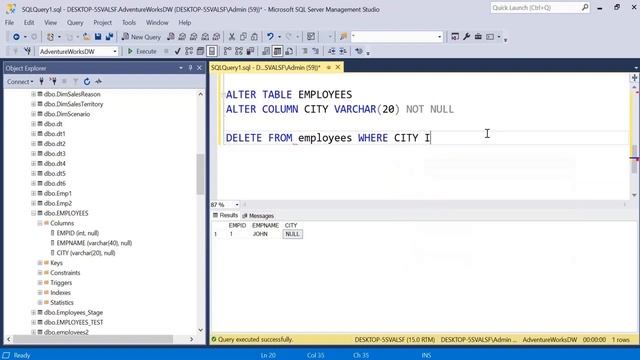Viewport: 640px width, 360px height.
Task: Expand the dbo.DimScenario table node
Action: click(x=33, y=114)
